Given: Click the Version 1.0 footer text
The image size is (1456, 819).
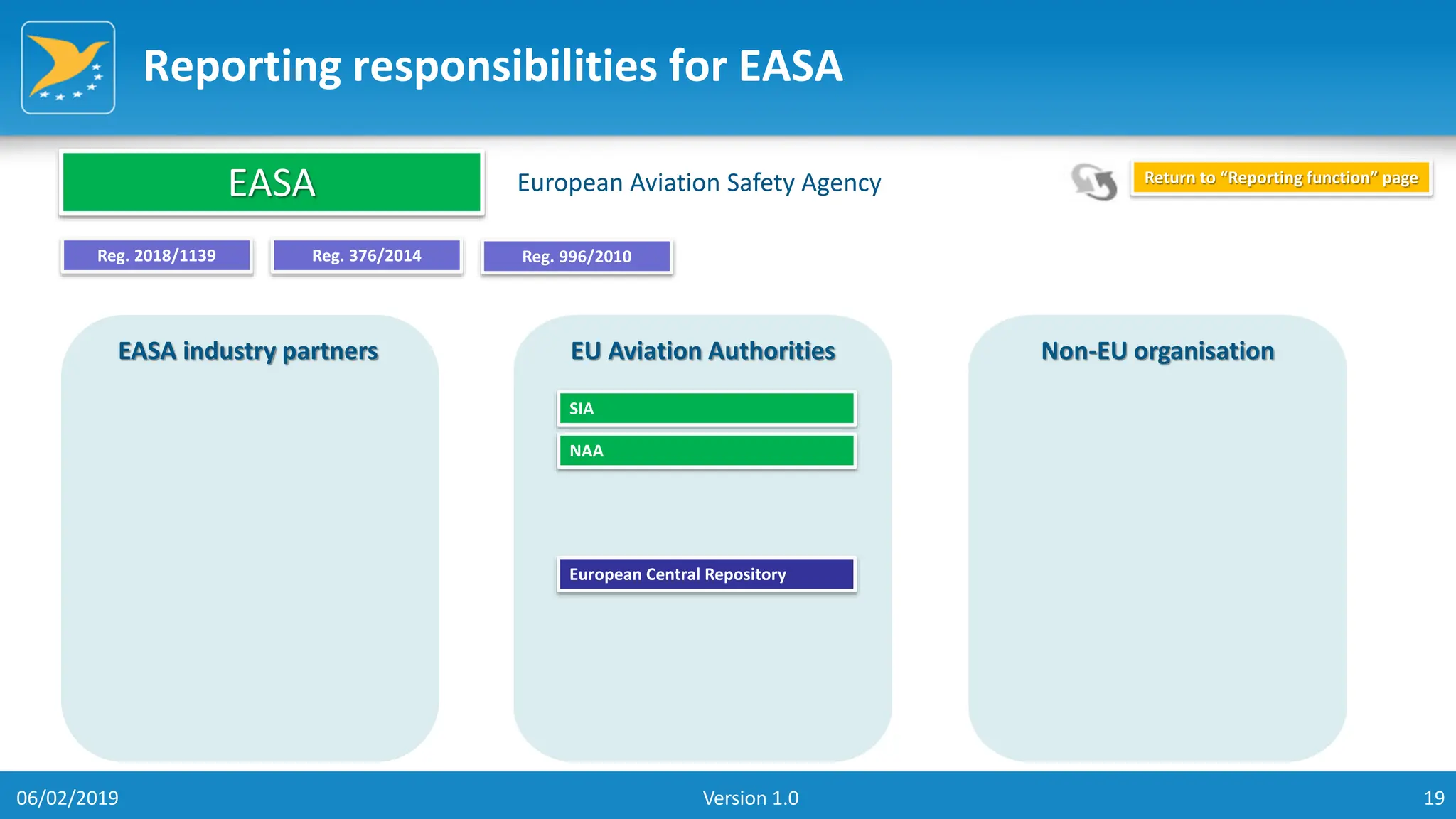Looking at the screenshot, I should 751,798.
